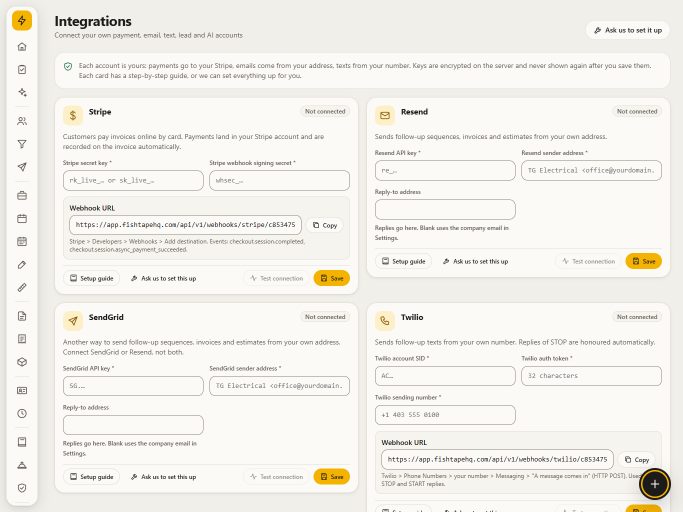Test the SendGrid connection

coord(277,477)
